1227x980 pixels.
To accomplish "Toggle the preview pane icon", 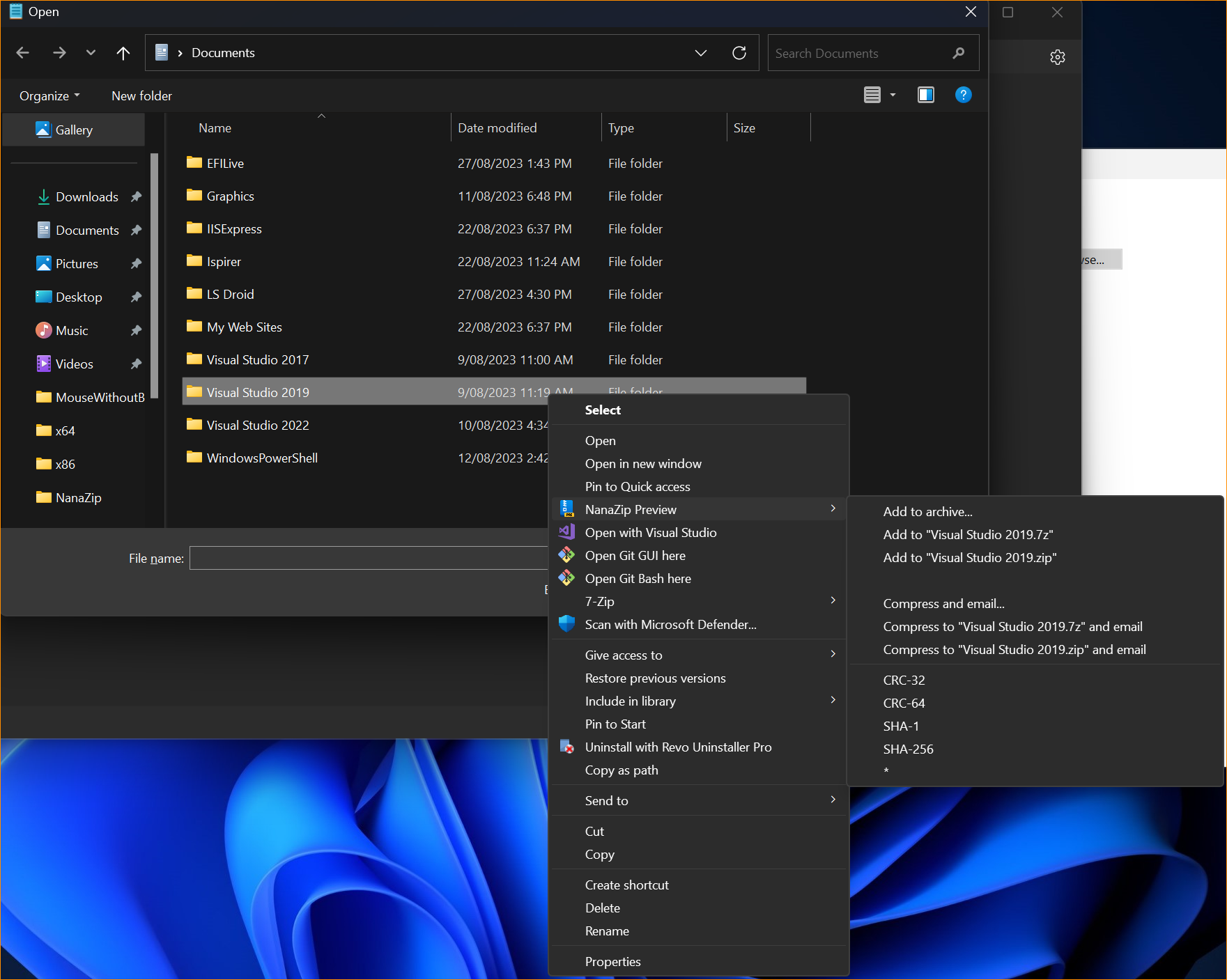I will [925, 94].
